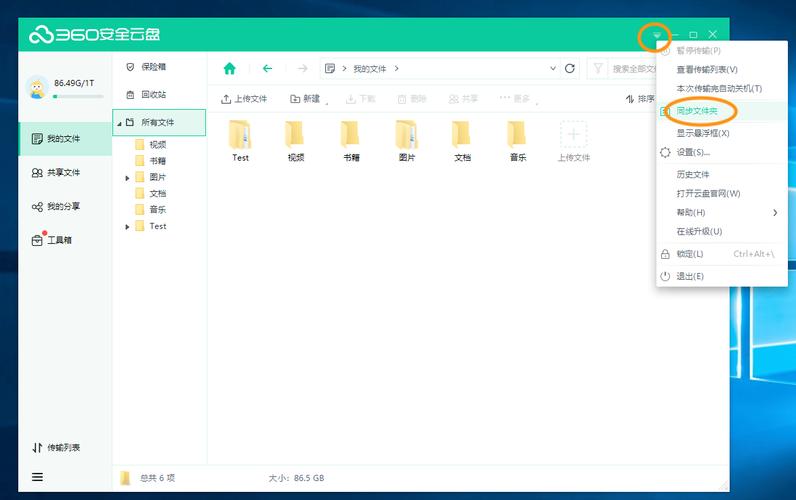Click into the 搜索全部文件 search field
The width and height of the screenshot is (796, 500).
[x=633, y=69]
